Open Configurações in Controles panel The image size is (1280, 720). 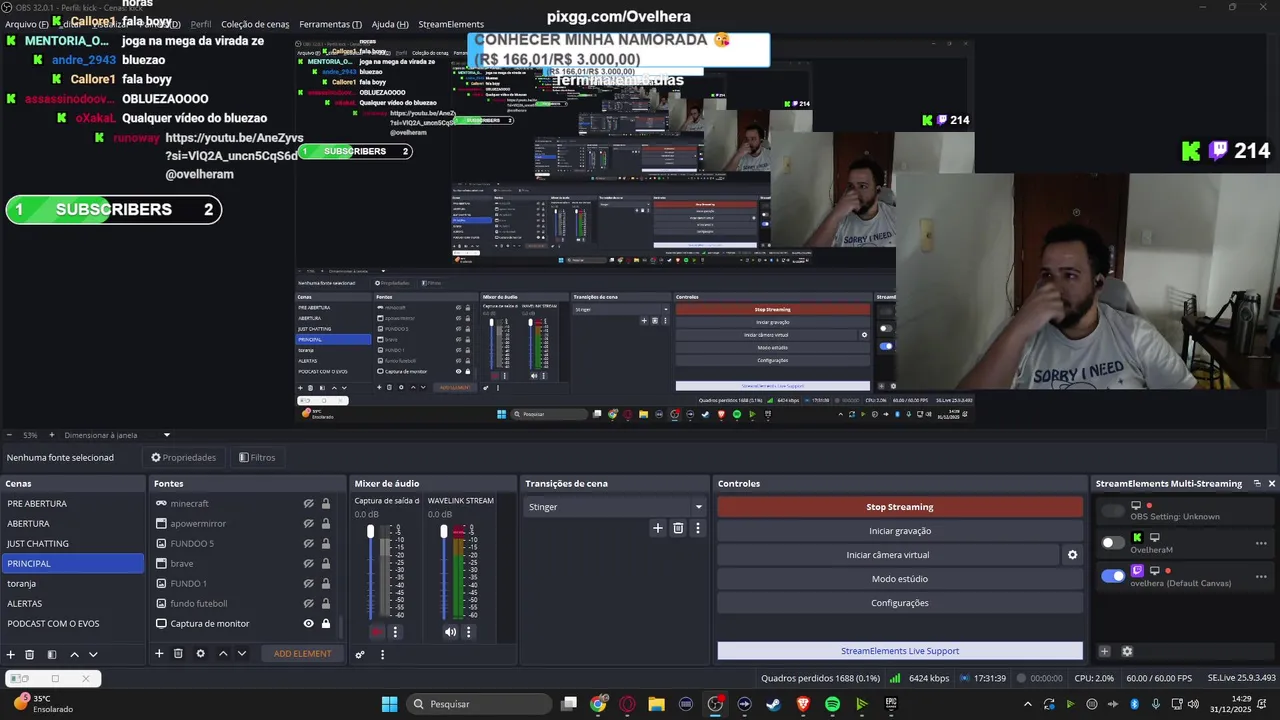click(x=900, y=603)
